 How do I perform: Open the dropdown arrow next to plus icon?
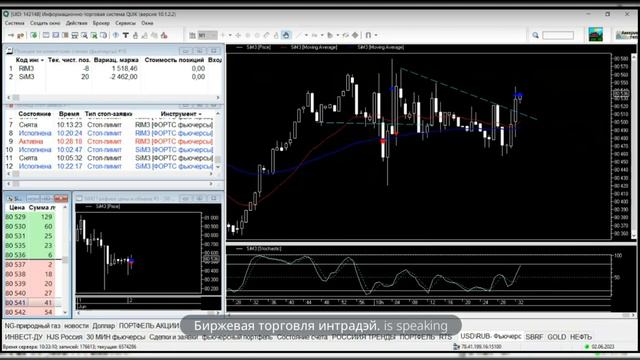click(x=230, y=36)
